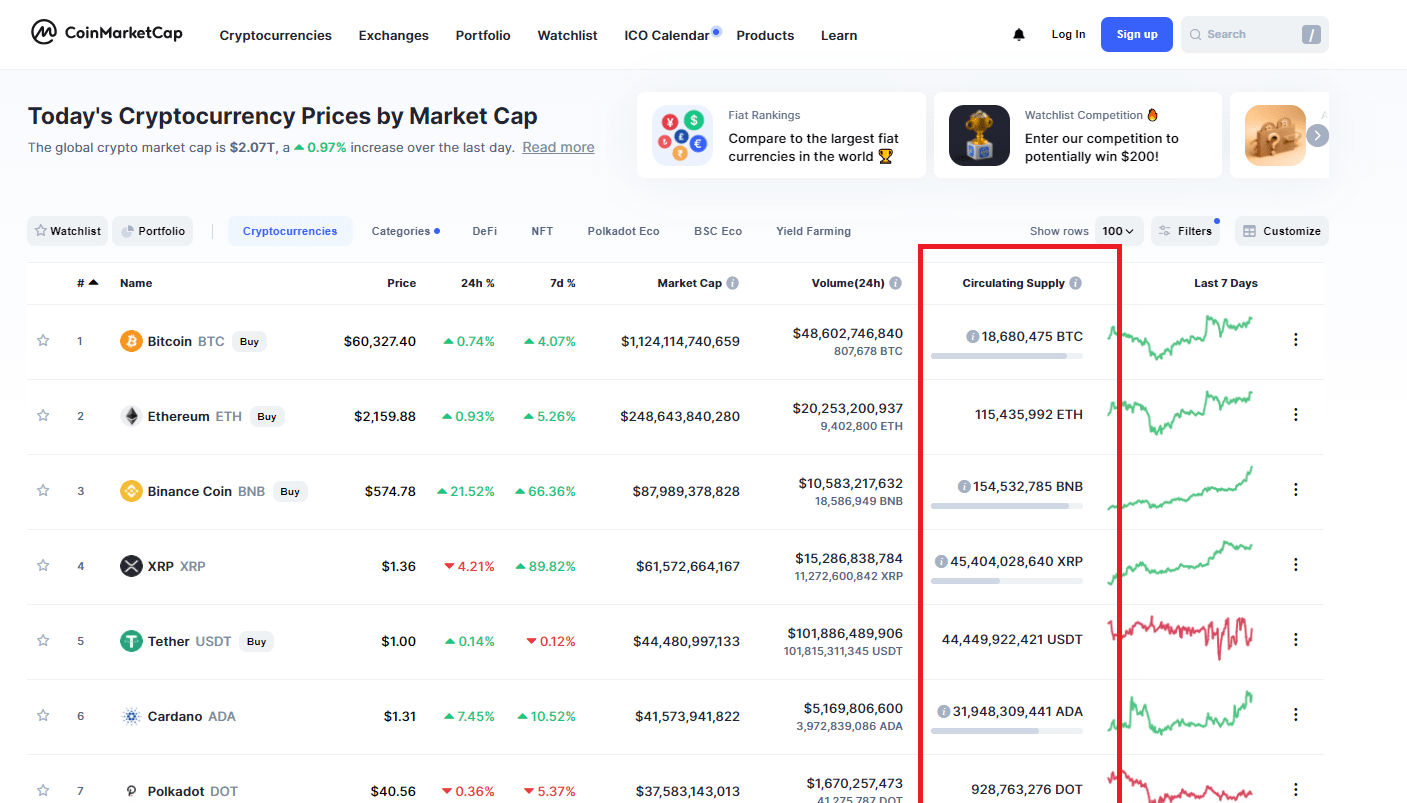Open Ethereum row three-dot menu
Screen dimensions: 1407x803
pos(1295,415)
